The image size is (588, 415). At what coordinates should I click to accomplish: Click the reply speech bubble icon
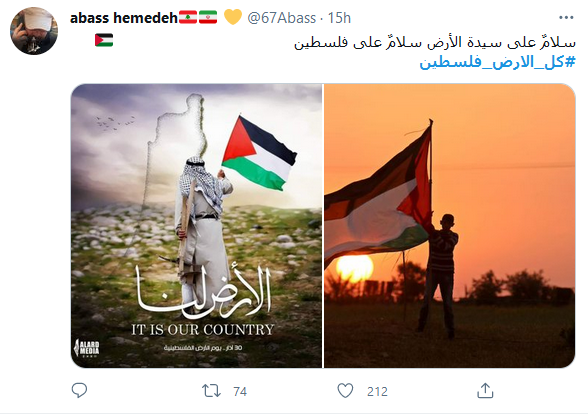point(79,391)
